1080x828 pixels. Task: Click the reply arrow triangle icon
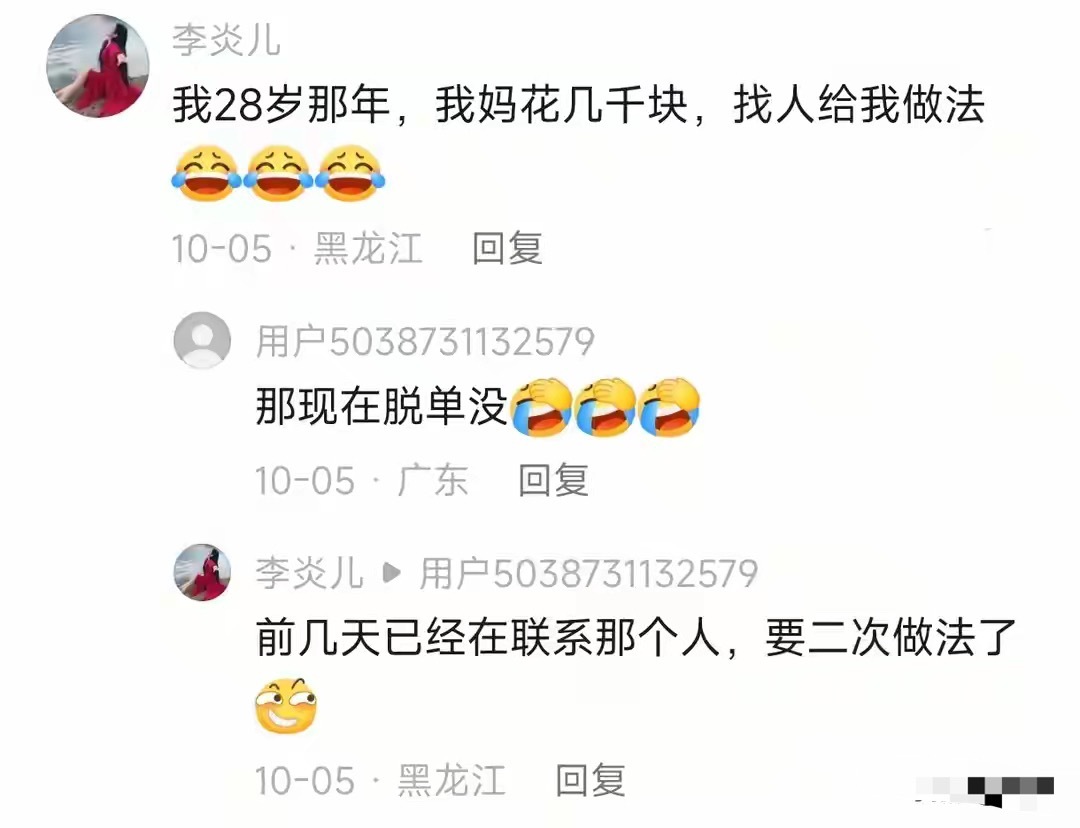(x=391, y=572)
